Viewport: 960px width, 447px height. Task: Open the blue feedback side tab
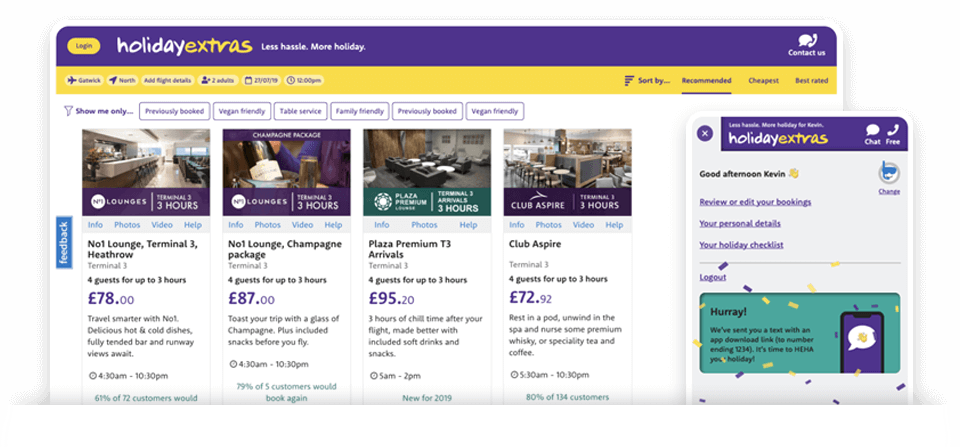click(x=64, y=242)
